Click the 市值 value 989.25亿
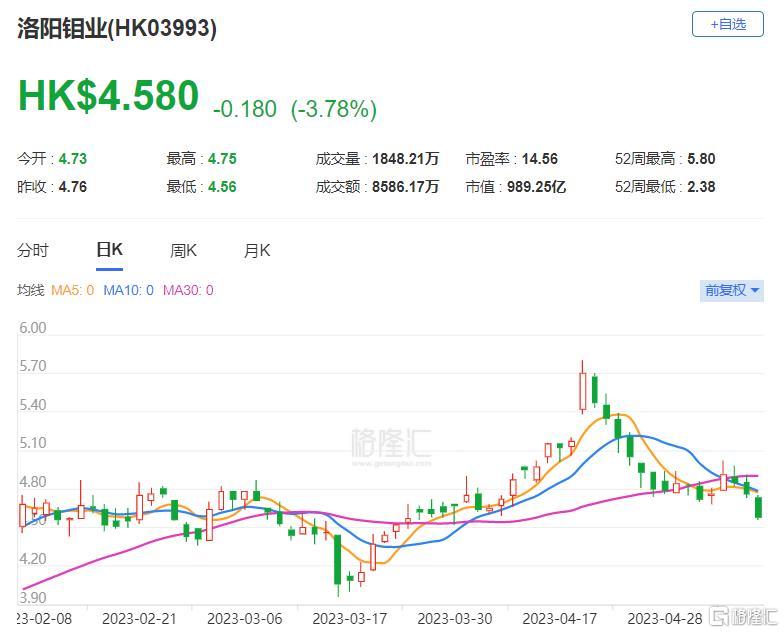 (x=536, y=187)
